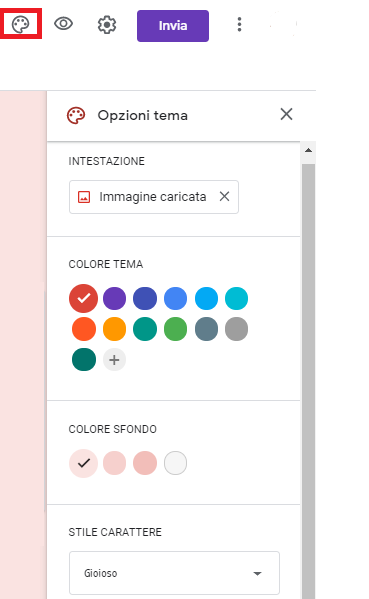Select the cyan theme color
Viewport: 369px width, 599px height.
click(236, 298)
